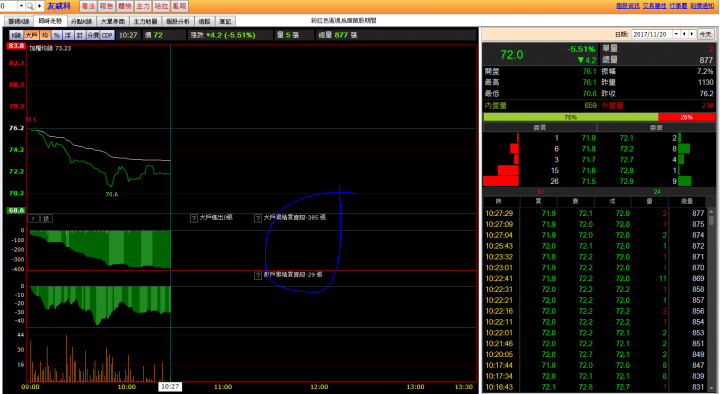Click the 今天 today button
The image size is (720, 394).
[x=705, y=34]
